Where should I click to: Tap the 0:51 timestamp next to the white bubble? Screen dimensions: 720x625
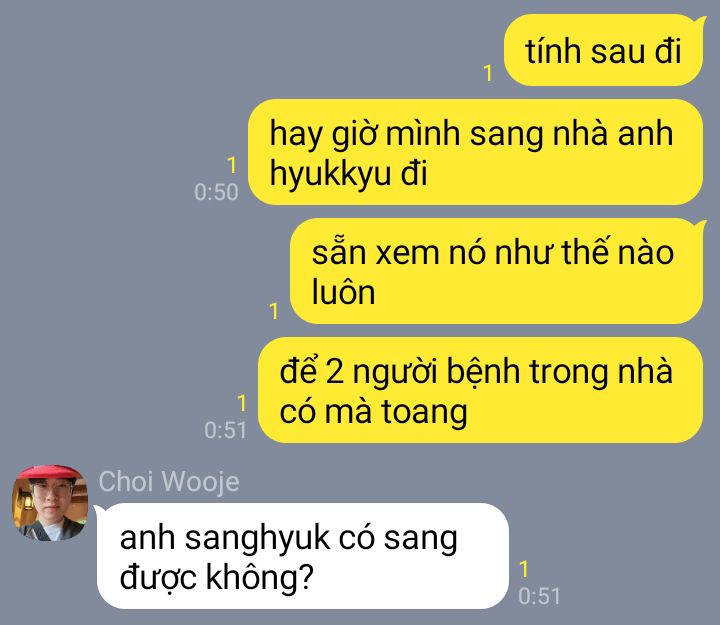coord(539,597)
